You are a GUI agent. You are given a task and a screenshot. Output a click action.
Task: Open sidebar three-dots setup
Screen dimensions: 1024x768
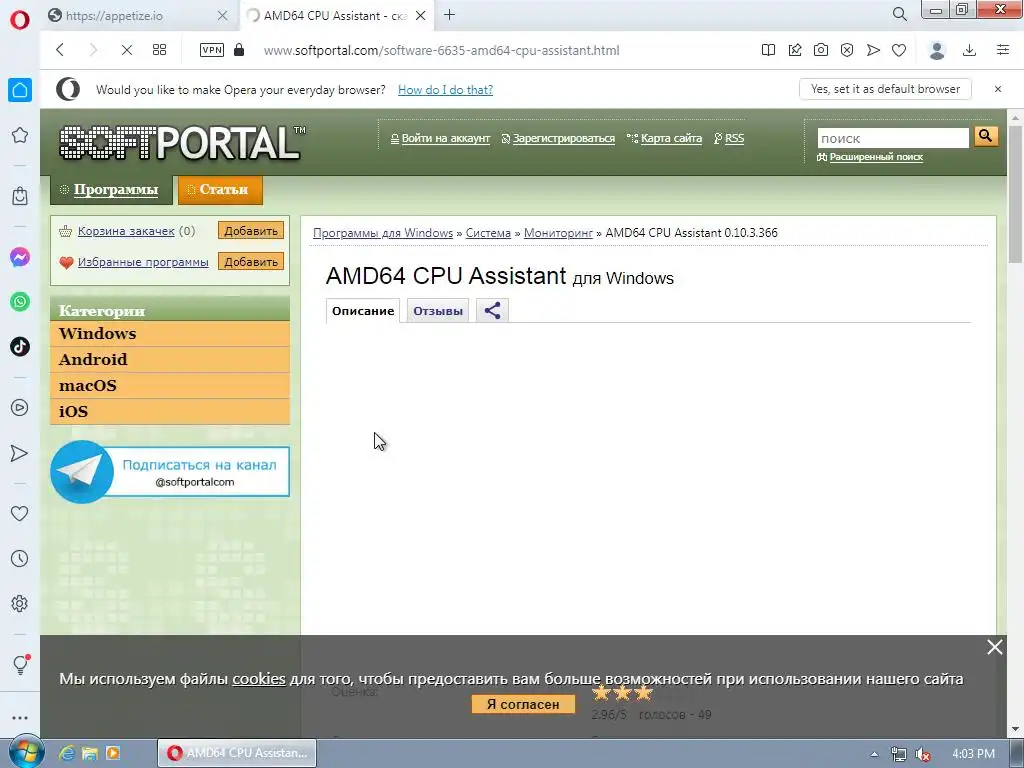(20, 718)
